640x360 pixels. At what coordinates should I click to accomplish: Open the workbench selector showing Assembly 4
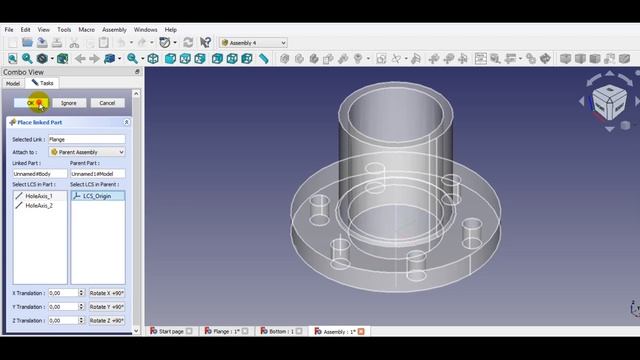pyautogui.click(x=253, y=43)
